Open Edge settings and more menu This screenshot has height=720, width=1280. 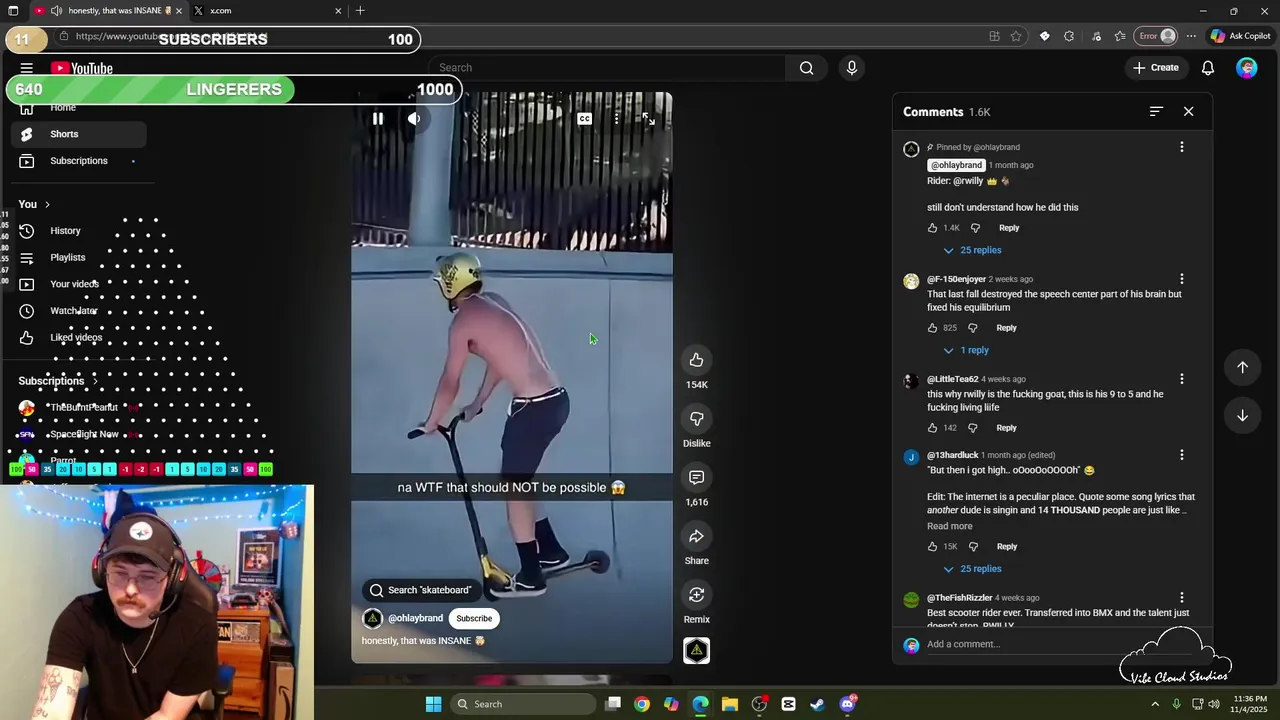coord(1191,36)
